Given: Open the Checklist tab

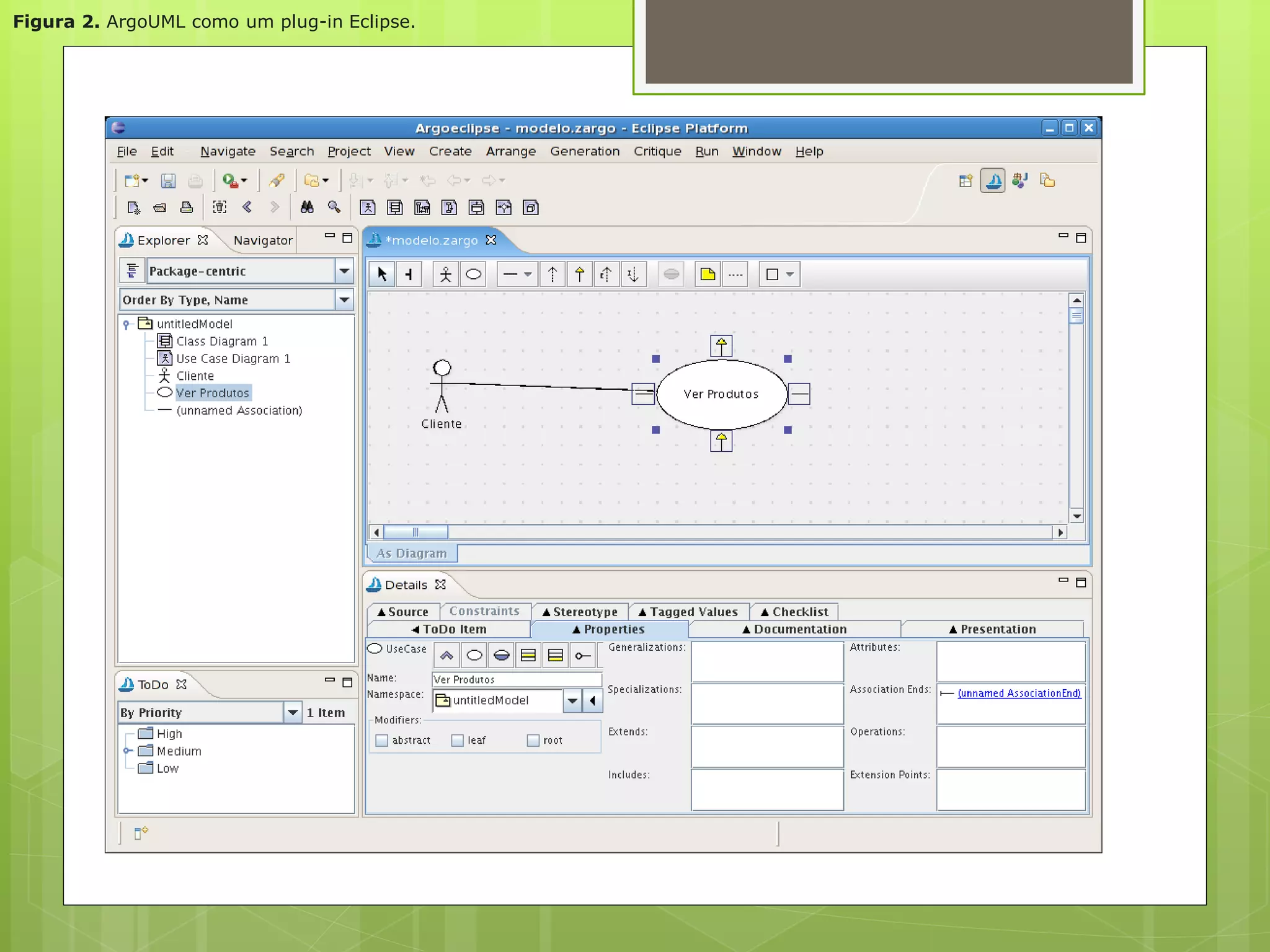Looking at the screenshot, I should point(794,612).
